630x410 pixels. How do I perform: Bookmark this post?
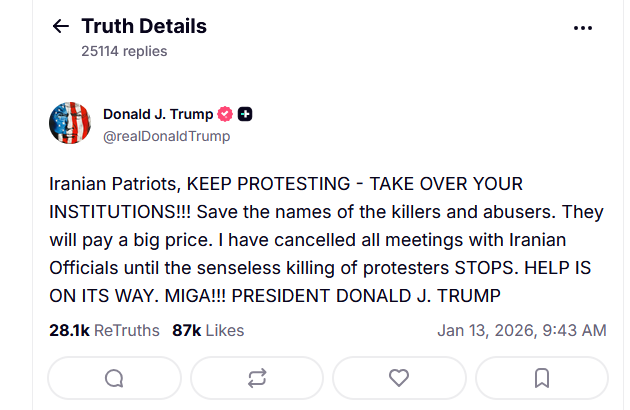[x=541, y=378]
